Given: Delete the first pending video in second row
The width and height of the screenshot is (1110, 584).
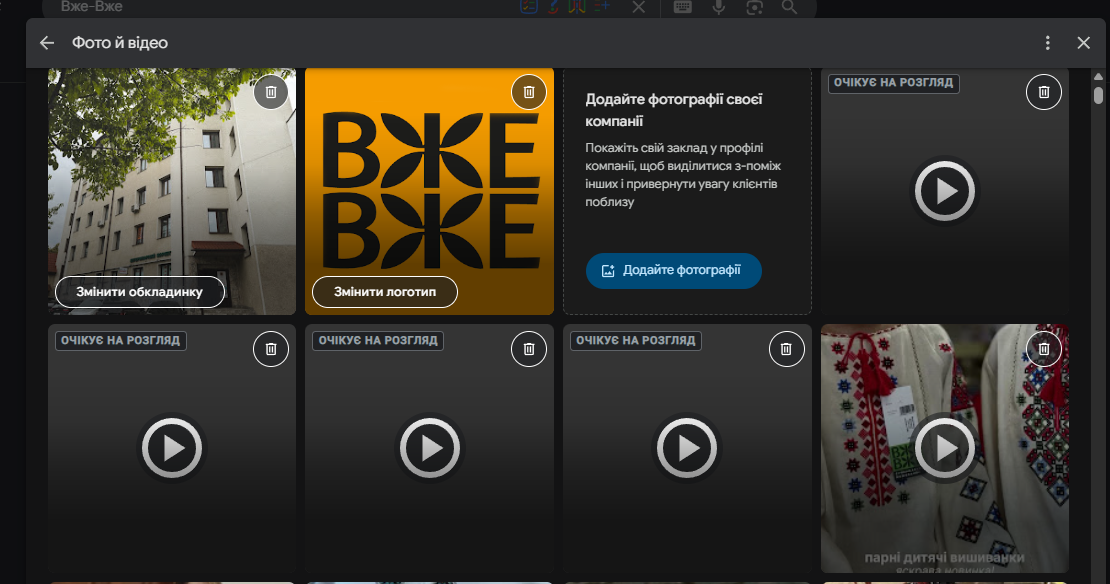Looking at the screenshot, I should click(271, 349).
